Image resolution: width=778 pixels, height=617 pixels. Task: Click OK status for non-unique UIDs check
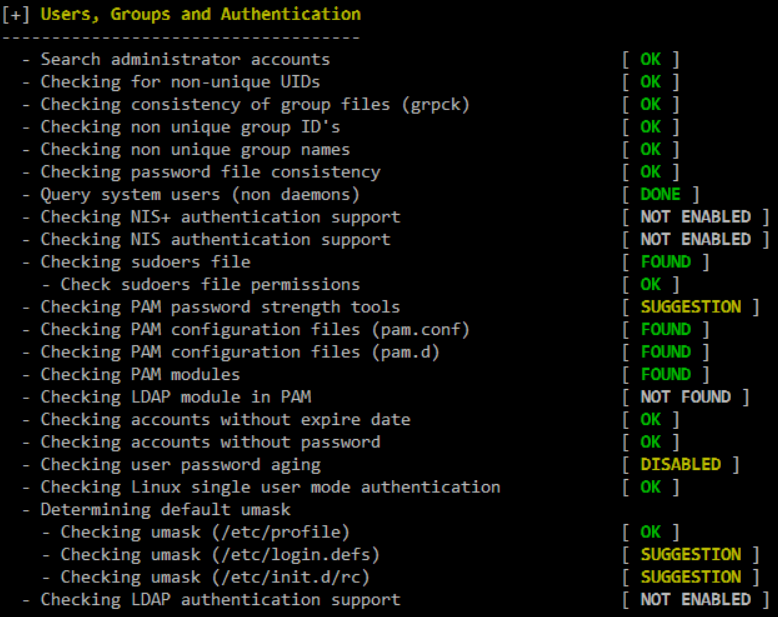point(650,82)
